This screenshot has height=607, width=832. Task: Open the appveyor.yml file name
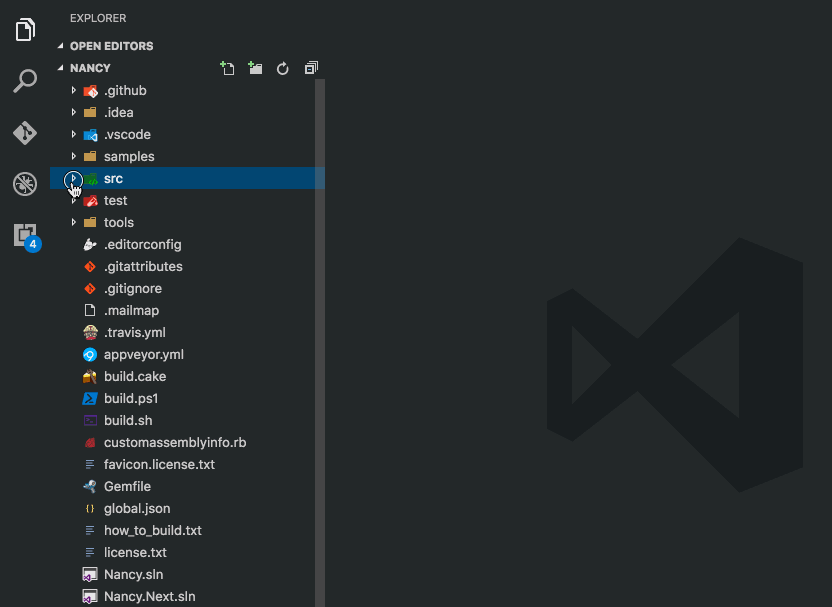point(144,354)
